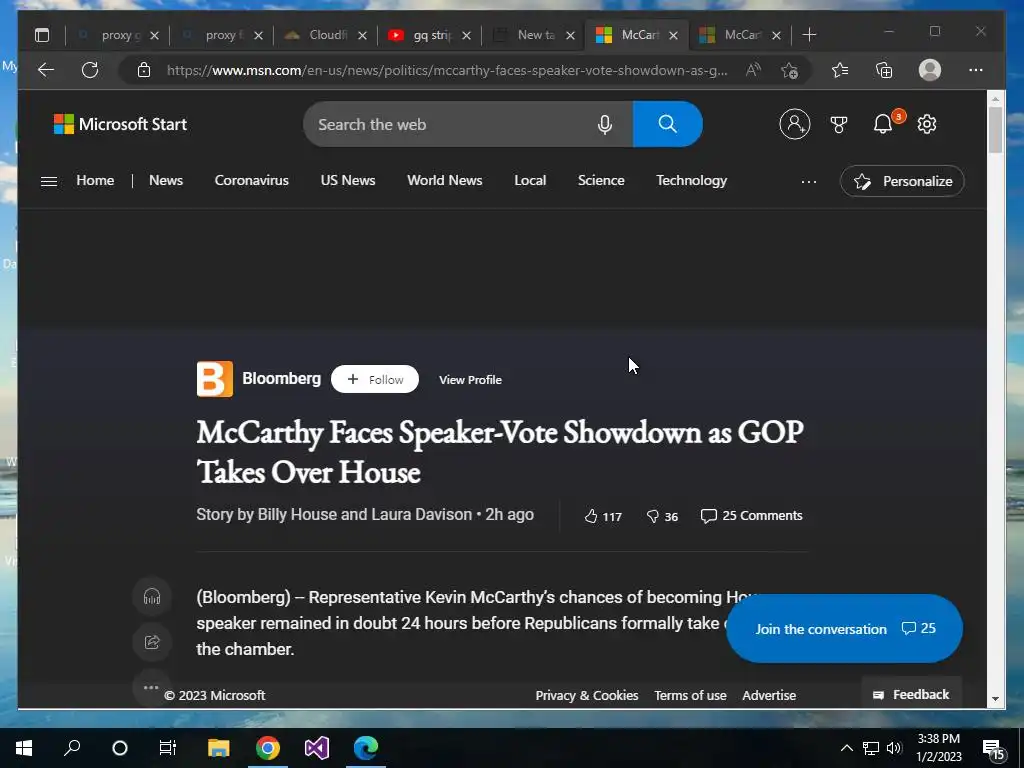
Task: Open the notifications bell
Action: (x=884, y=124)
